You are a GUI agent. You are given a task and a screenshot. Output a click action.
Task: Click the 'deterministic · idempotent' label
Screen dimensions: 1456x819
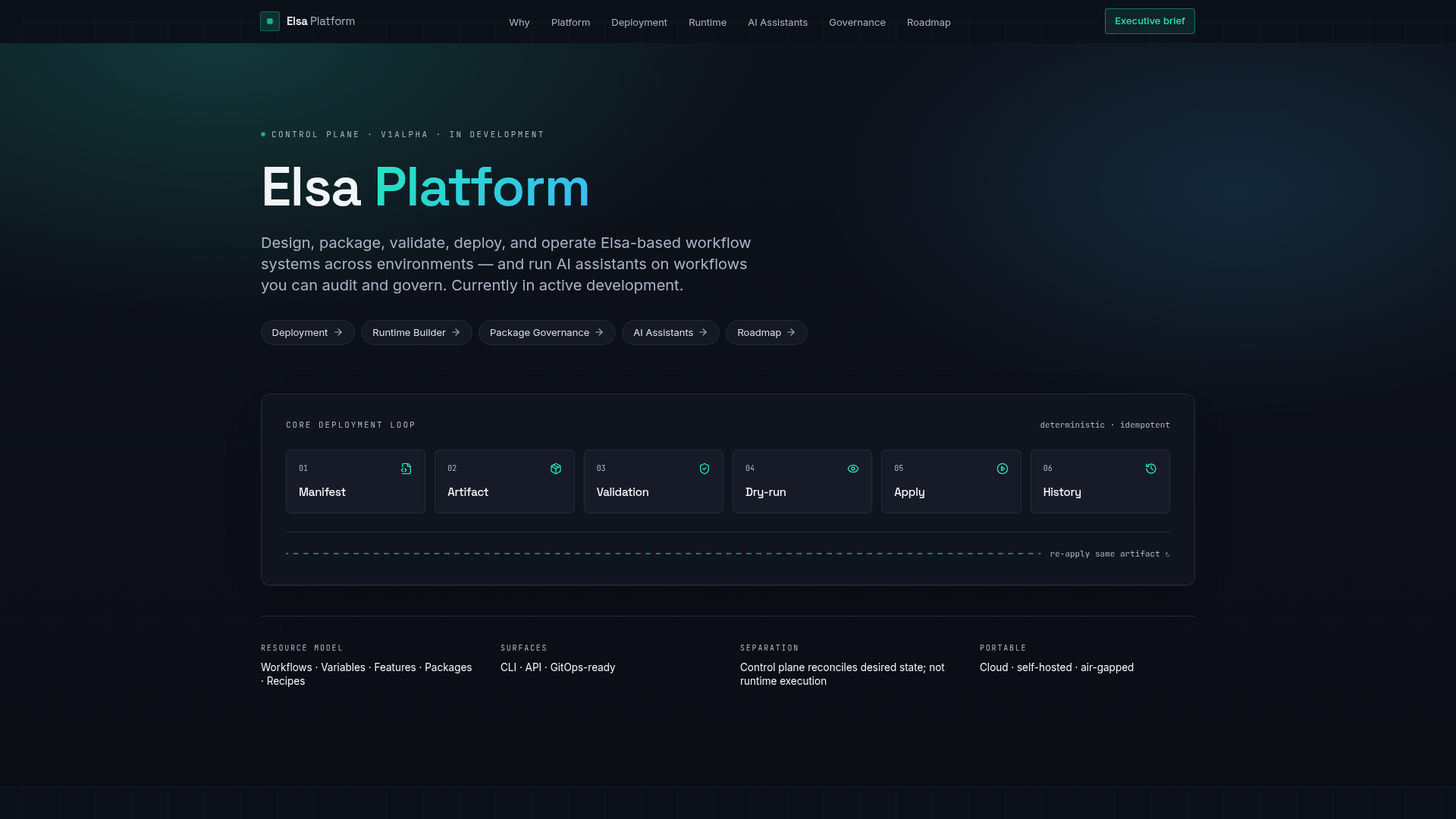click(x=1105, y=425)
